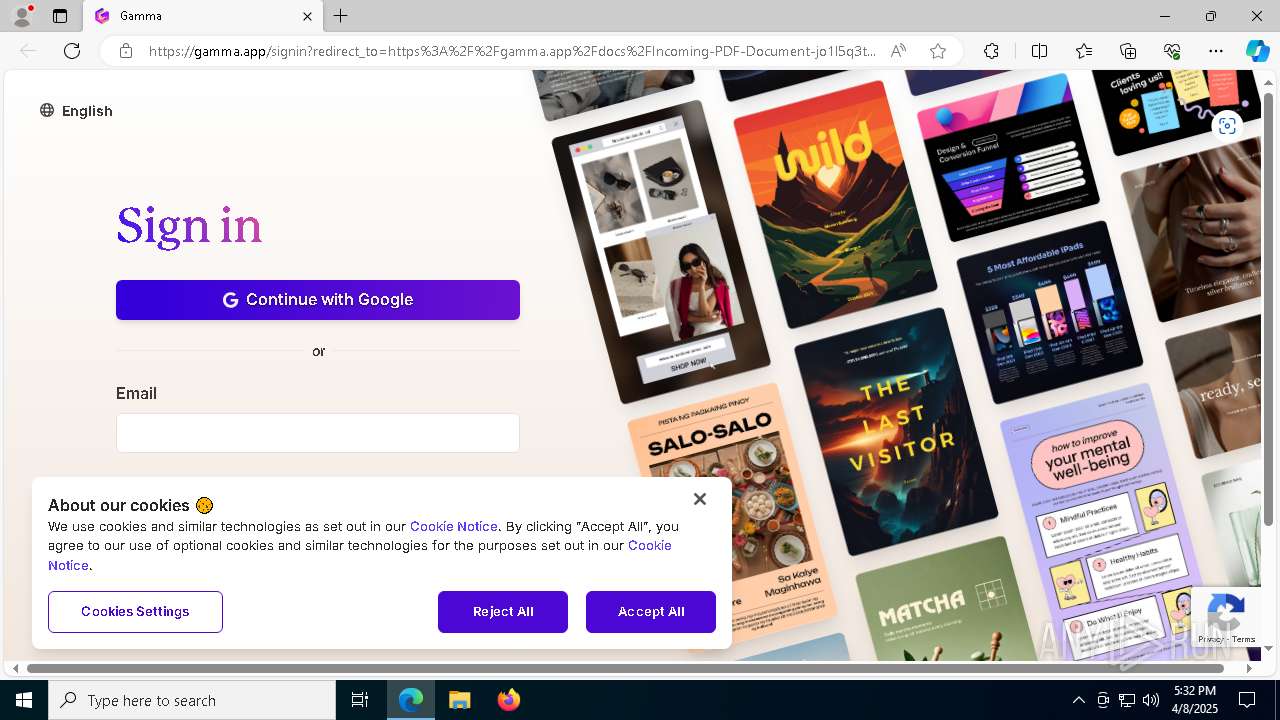
Task: Open the Windows Start menu
Action: (24, 700)
